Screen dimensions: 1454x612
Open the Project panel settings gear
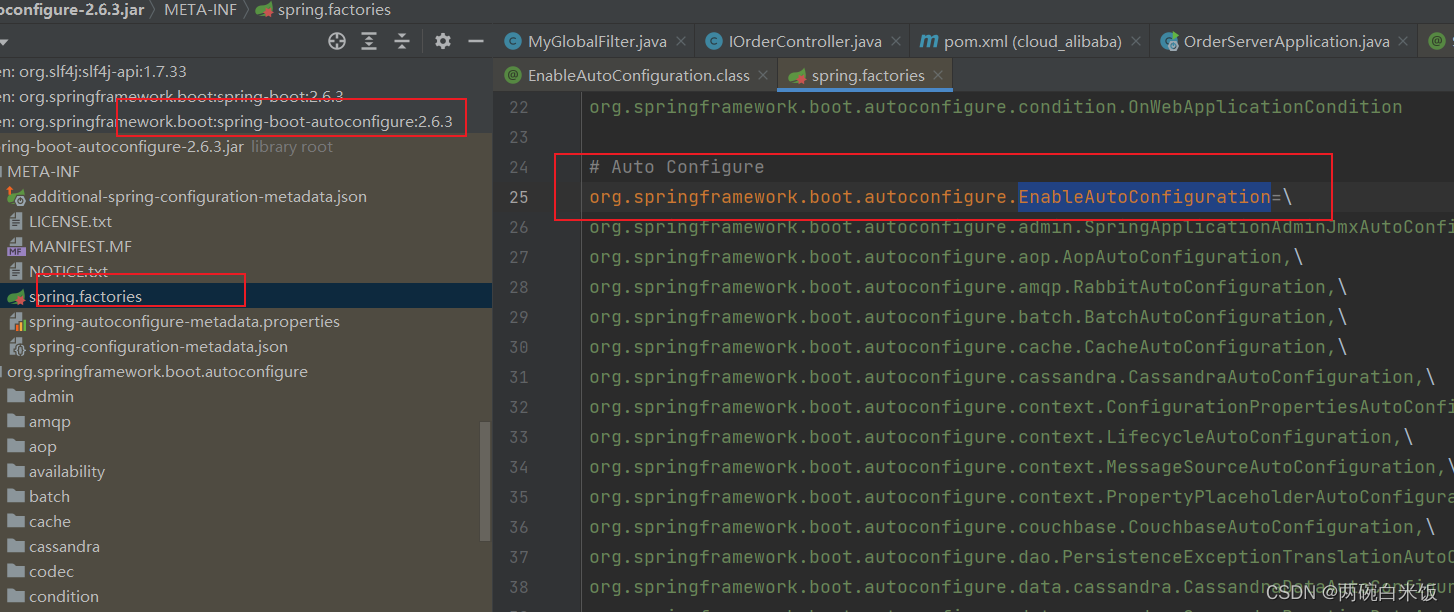(442, 40)
